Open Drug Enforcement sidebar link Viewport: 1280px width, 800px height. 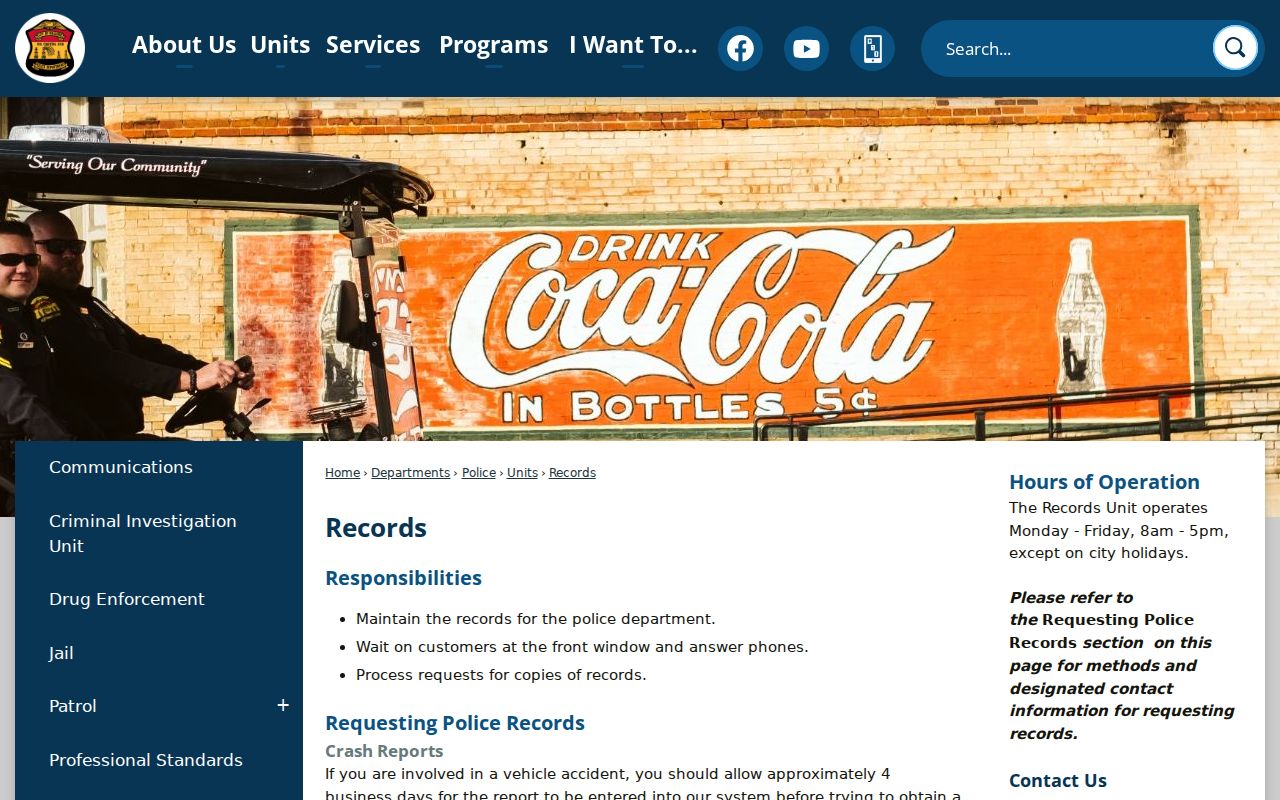[x=127, y=599]
